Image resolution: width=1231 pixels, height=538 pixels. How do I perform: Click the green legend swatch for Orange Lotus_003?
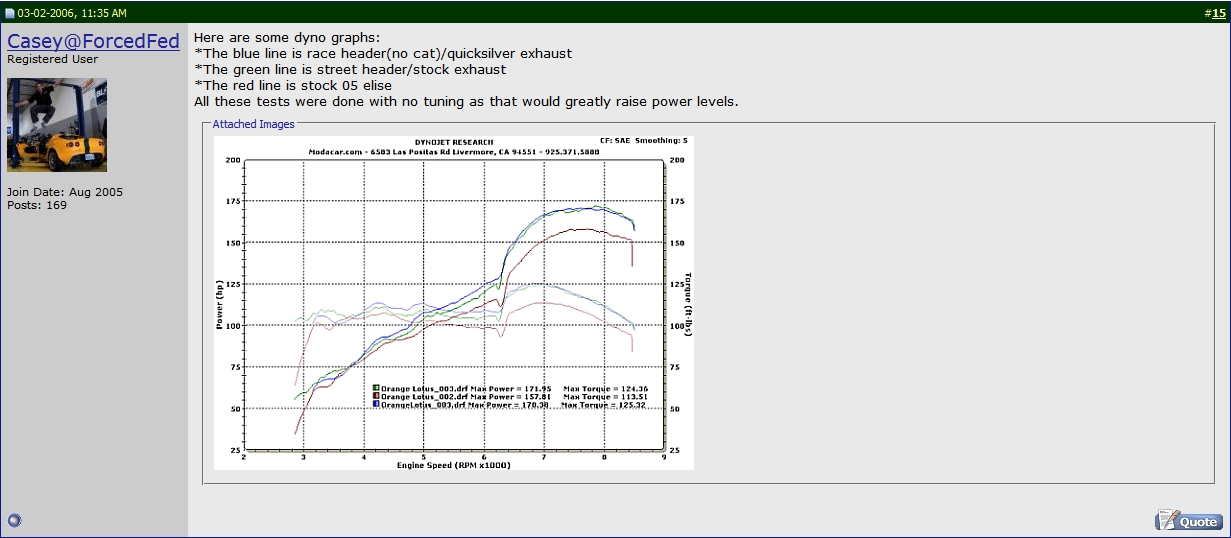tap(375, 388)
